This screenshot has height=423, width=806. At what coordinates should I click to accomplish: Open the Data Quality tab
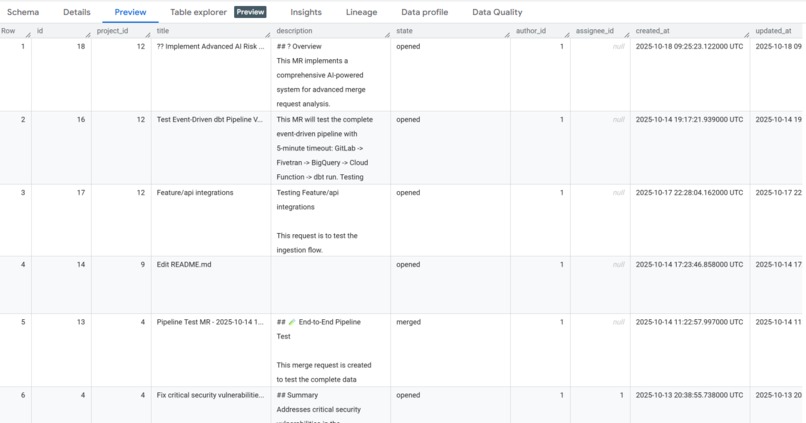click(497, 12)
